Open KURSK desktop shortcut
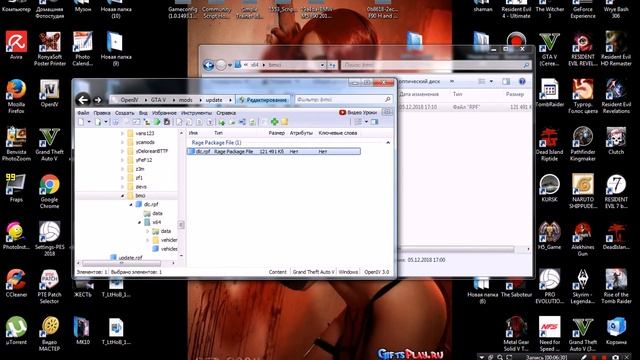Screen dimensions: 640x360 click(549, 188)
